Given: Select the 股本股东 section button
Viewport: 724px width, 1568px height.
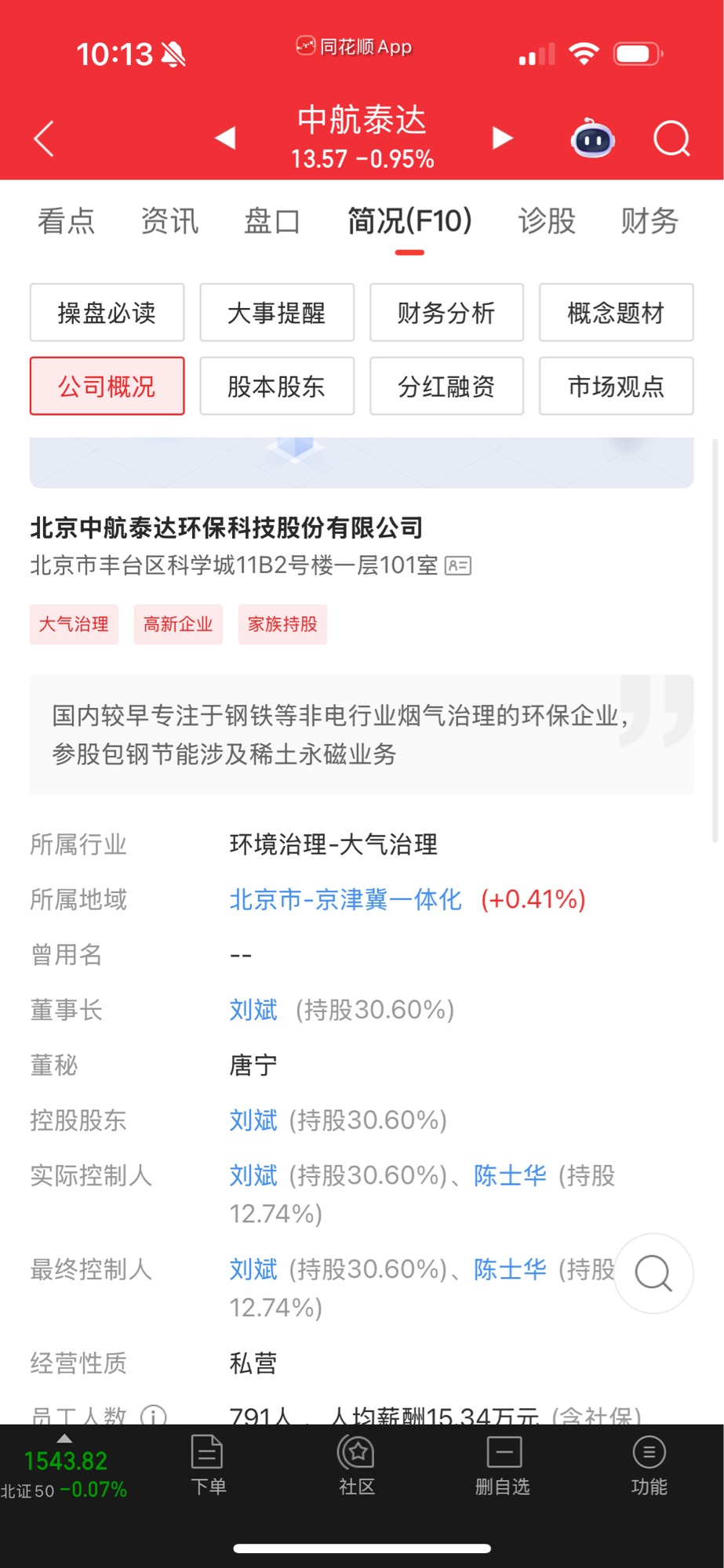Looking at the screenshot, I should tap(276, 386).
